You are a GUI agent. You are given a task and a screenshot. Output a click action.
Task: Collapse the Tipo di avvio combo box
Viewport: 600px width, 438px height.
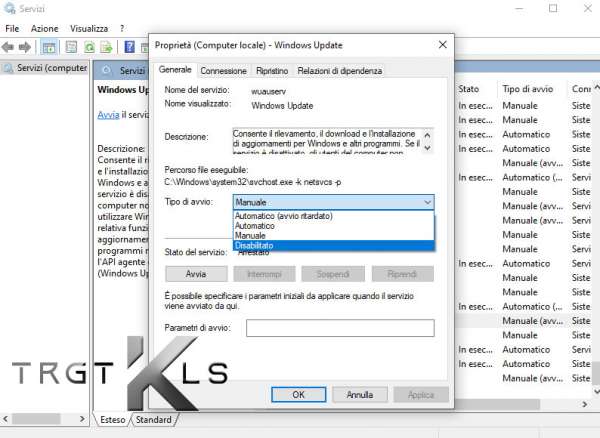[426, 202]
